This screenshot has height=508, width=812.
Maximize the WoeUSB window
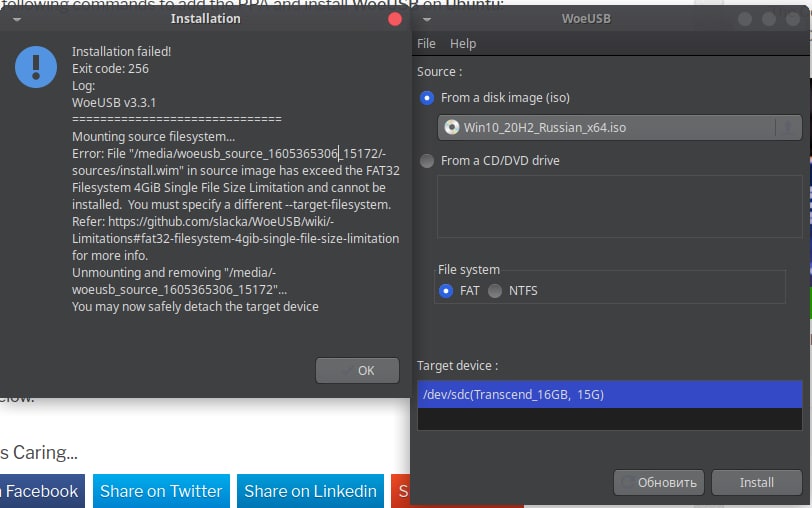pos(768,19)
